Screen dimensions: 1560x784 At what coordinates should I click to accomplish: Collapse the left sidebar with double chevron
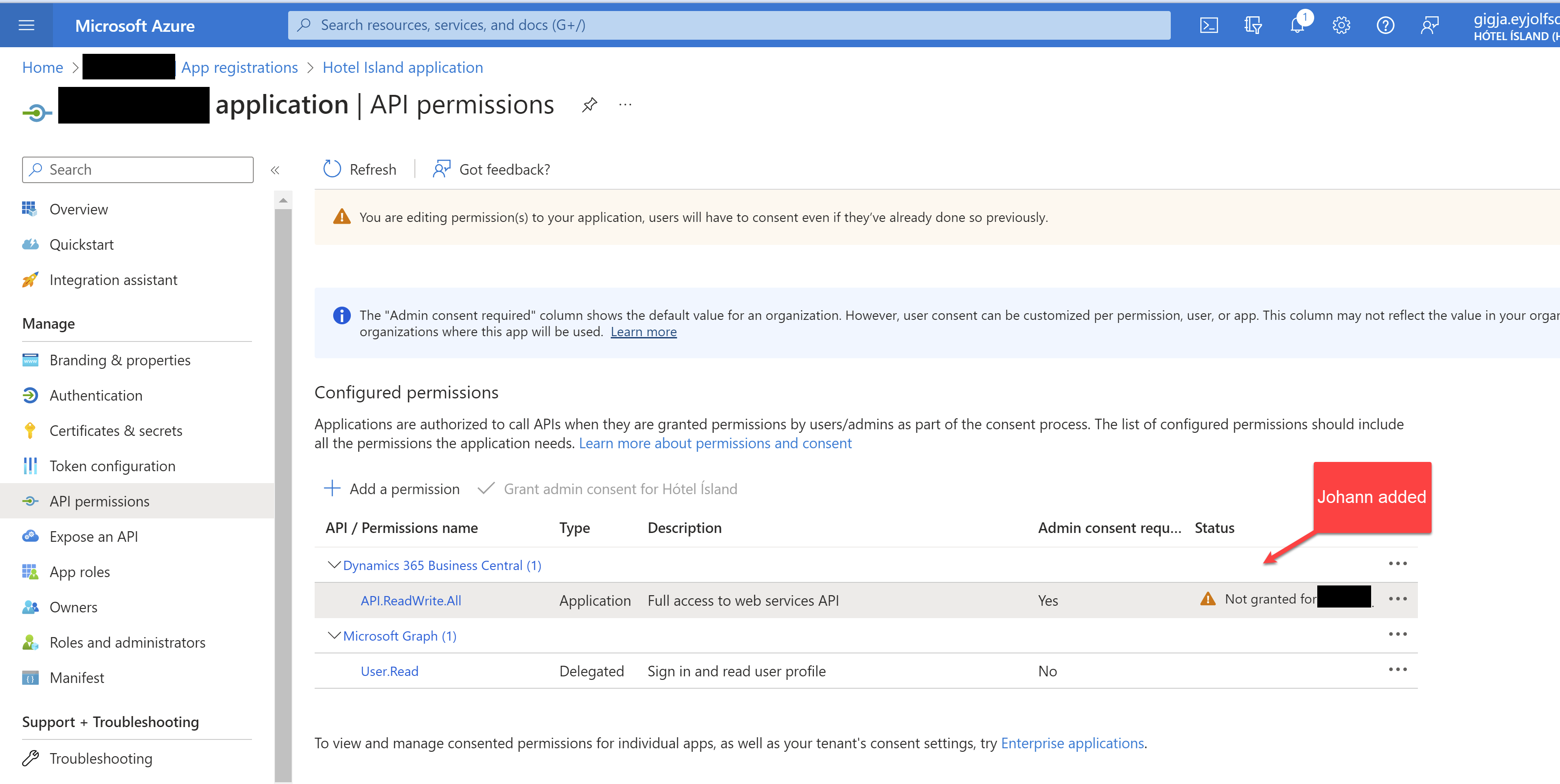(x=275, y=170)
